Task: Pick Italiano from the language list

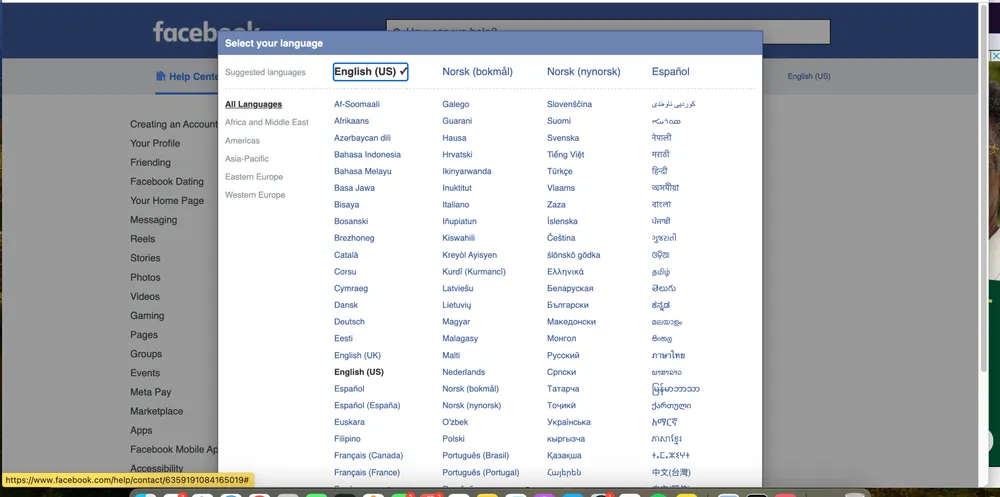Action: click(x=455, y=205)
